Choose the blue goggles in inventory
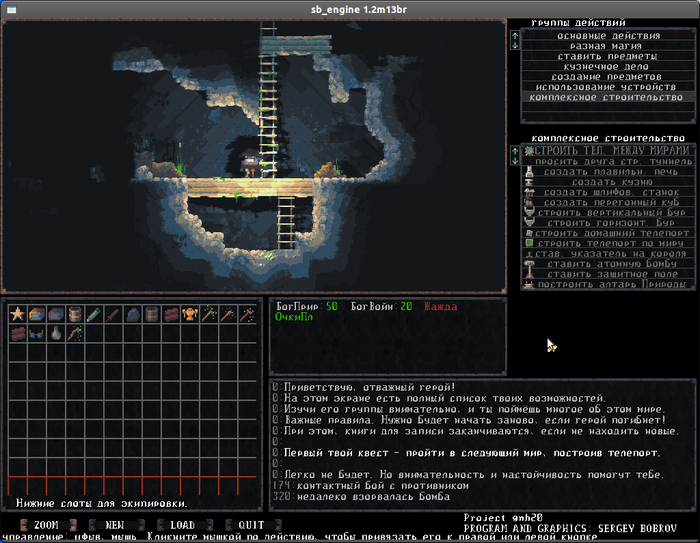This screenshot has width=700, height=543. coord(36,333)
